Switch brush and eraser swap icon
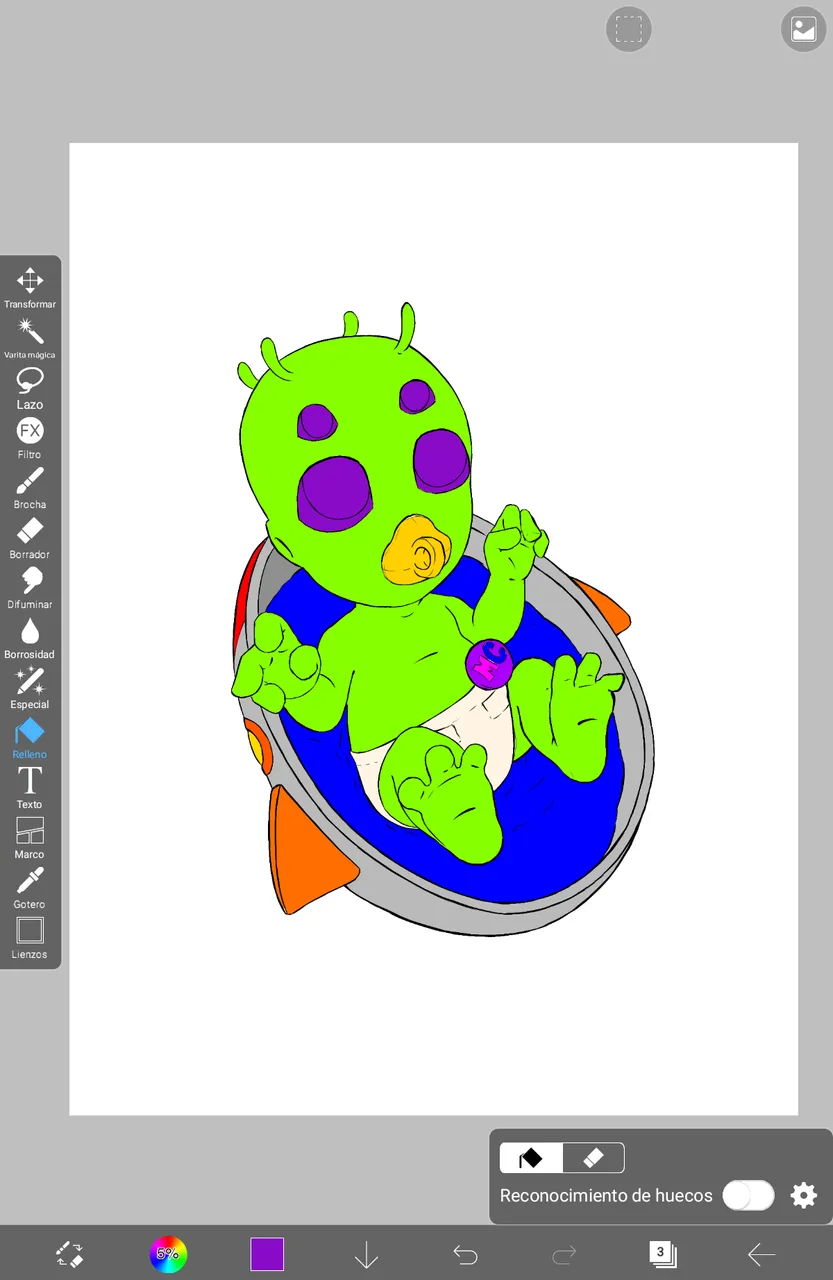Screen dimensions: 833x1280 (69, 1254)
